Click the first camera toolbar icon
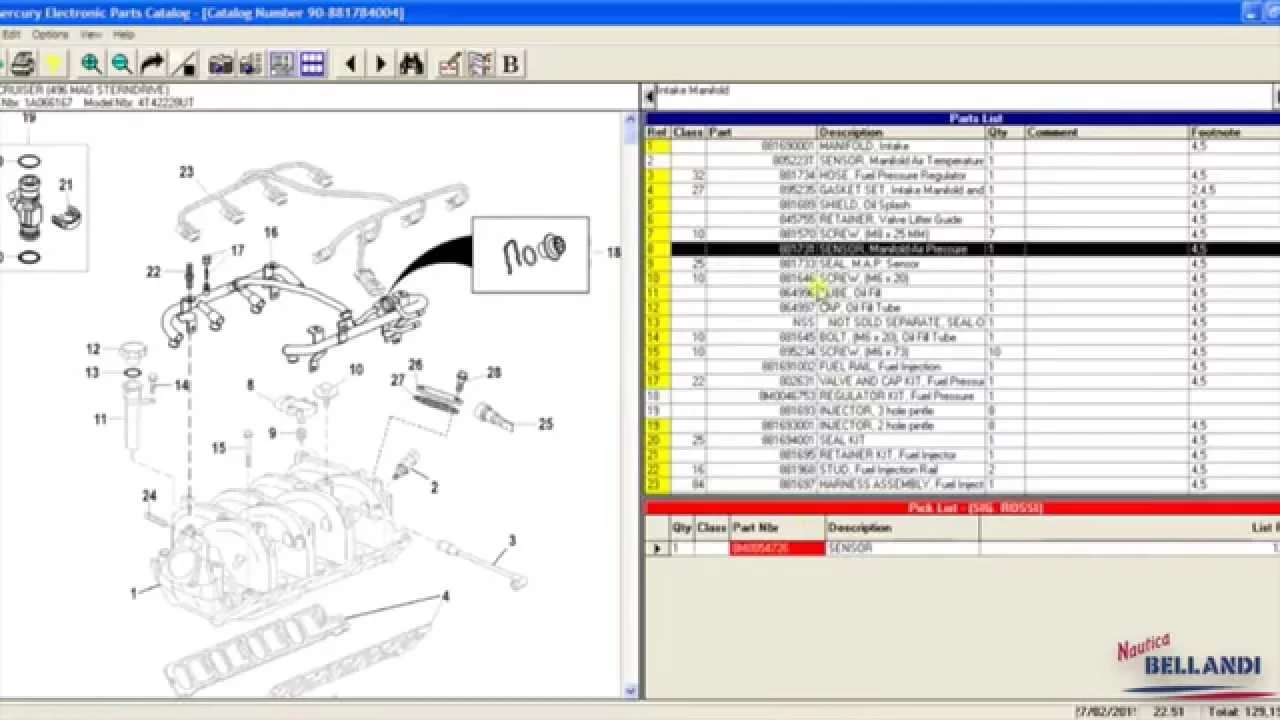The width and height of the screenshot is (1280, 720). coord(221,64)
